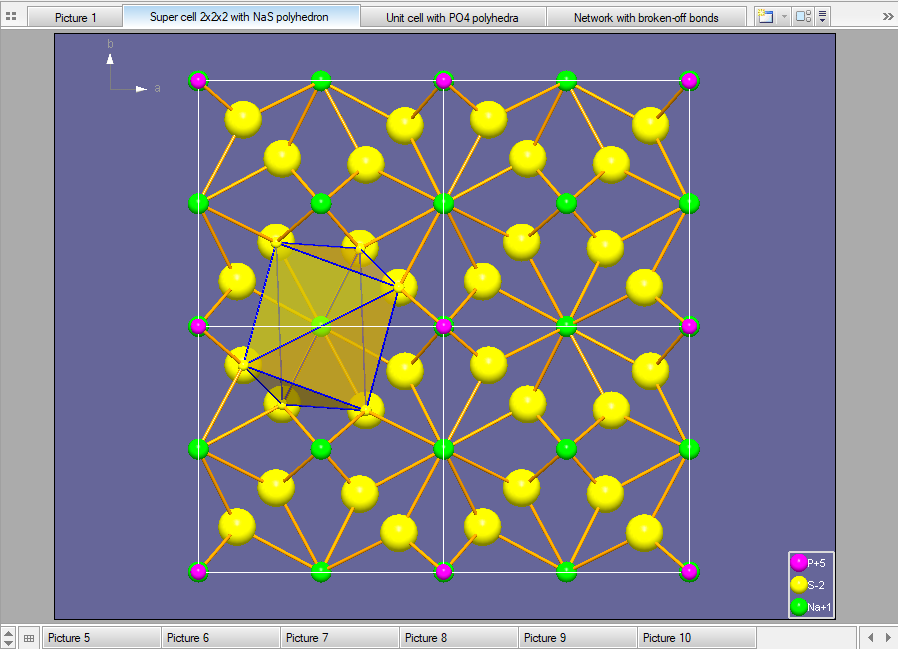This screenshot has width=899, height=650.
Task: Click the highlighted NaS polyhedron in the structure
Action: click(320, 325)
